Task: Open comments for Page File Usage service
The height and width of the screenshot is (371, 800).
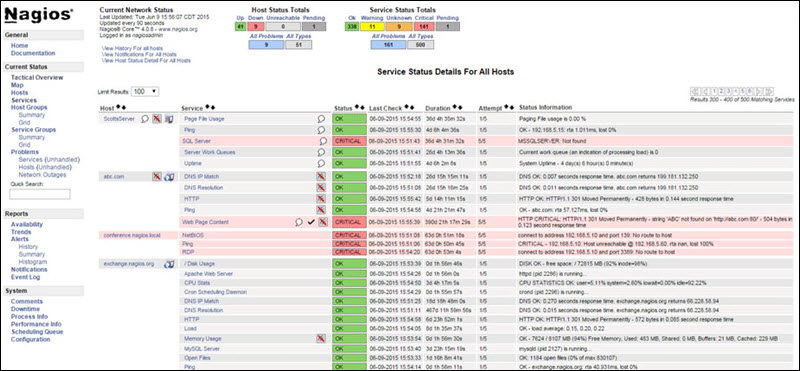Action: click(321, 118)
